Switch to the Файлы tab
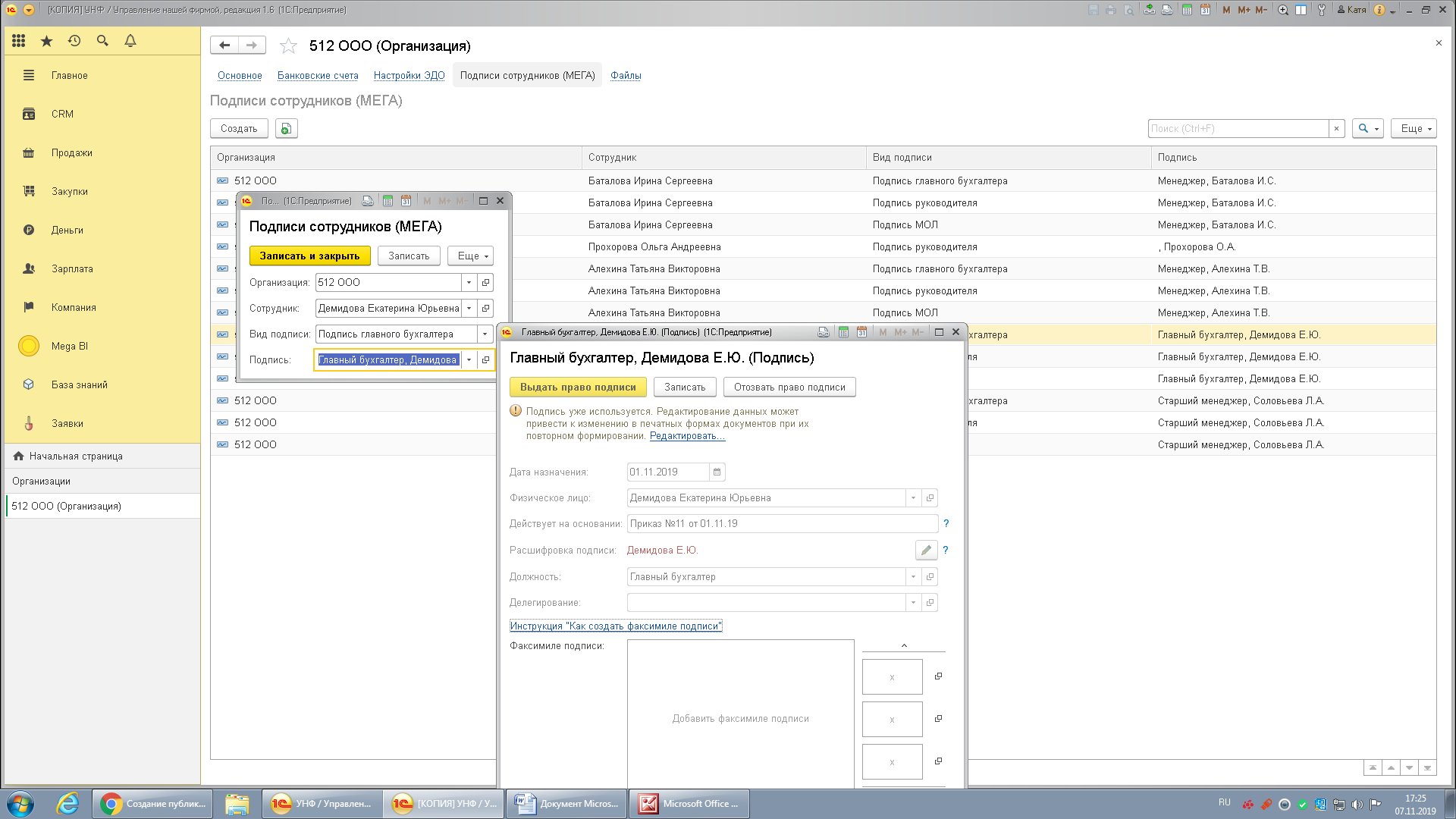Screen dimensions: 1456x819 (x=626, y=75)
